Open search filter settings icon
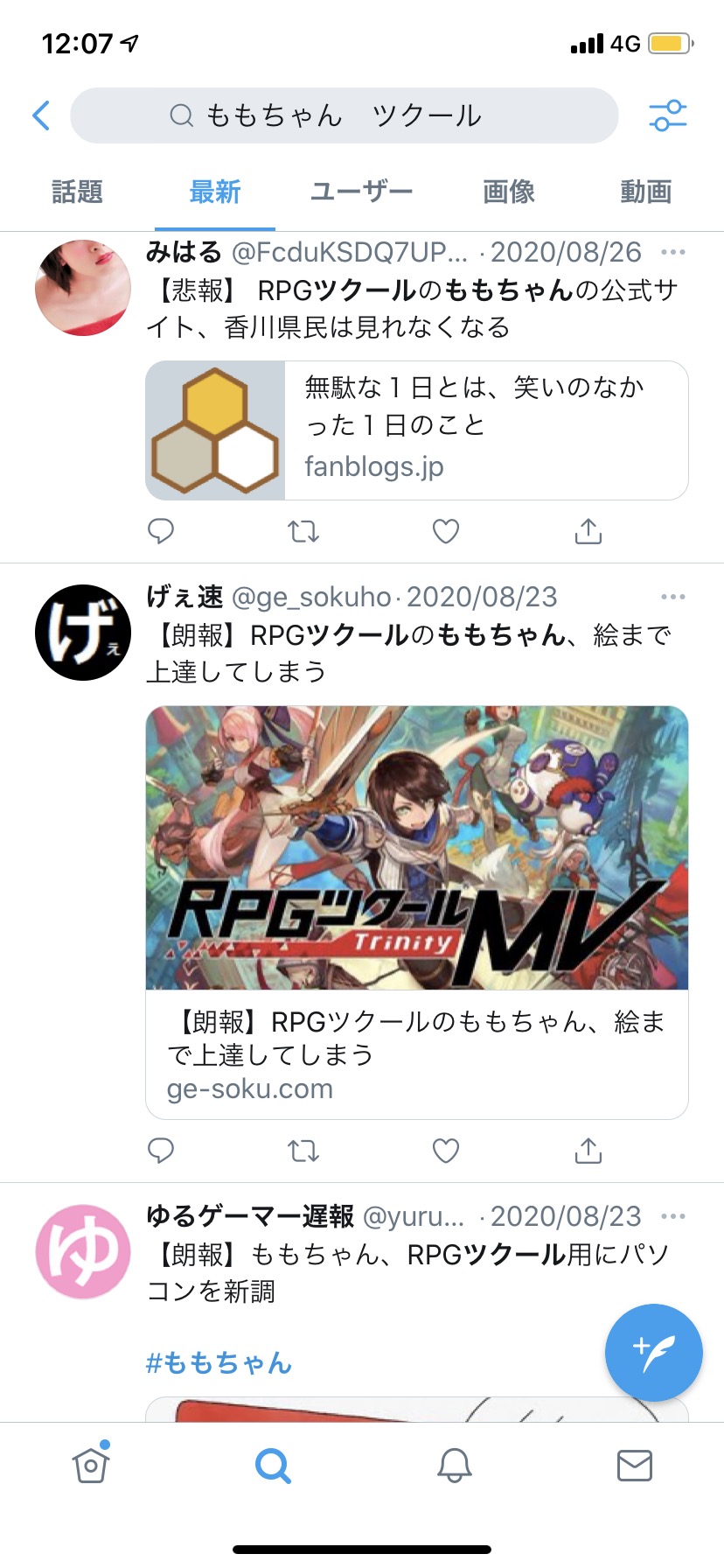This screenshot has height=1568, width=724. (x=668, y=115)
